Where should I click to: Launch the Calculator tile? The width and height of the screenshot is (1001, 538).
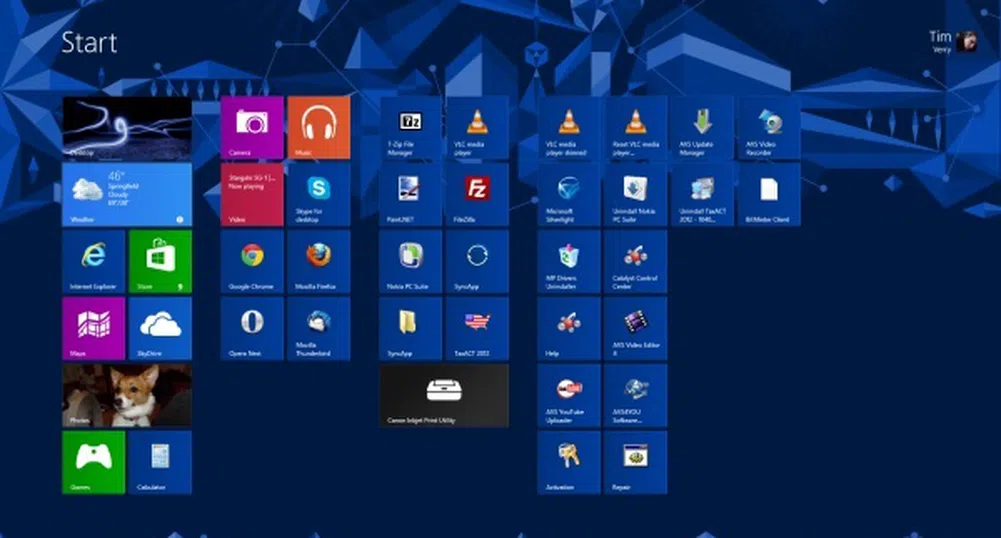(160, 463)
